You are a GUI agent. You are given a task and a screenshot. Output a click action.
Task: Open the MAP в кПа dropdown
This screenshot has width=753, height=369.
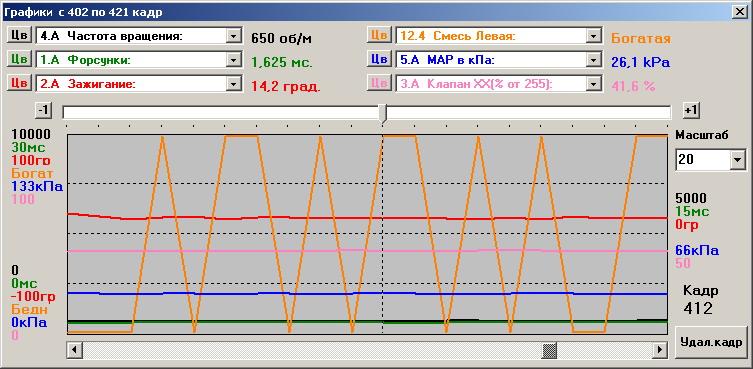click(x=594, y=60)
